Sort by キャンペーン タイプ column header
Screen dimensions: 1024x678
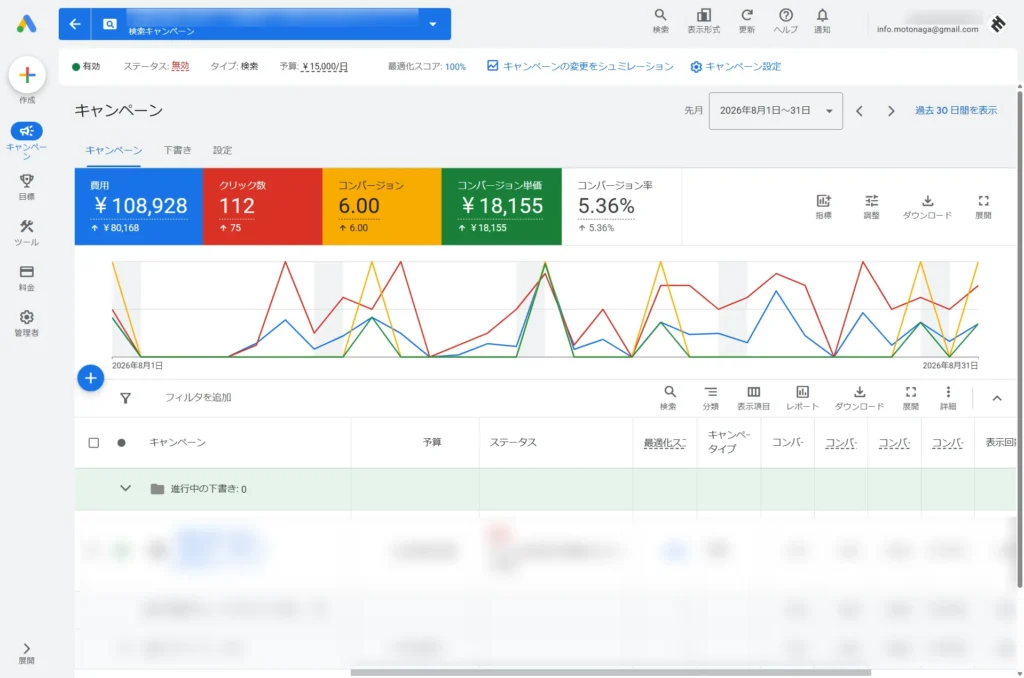(728, 442)
